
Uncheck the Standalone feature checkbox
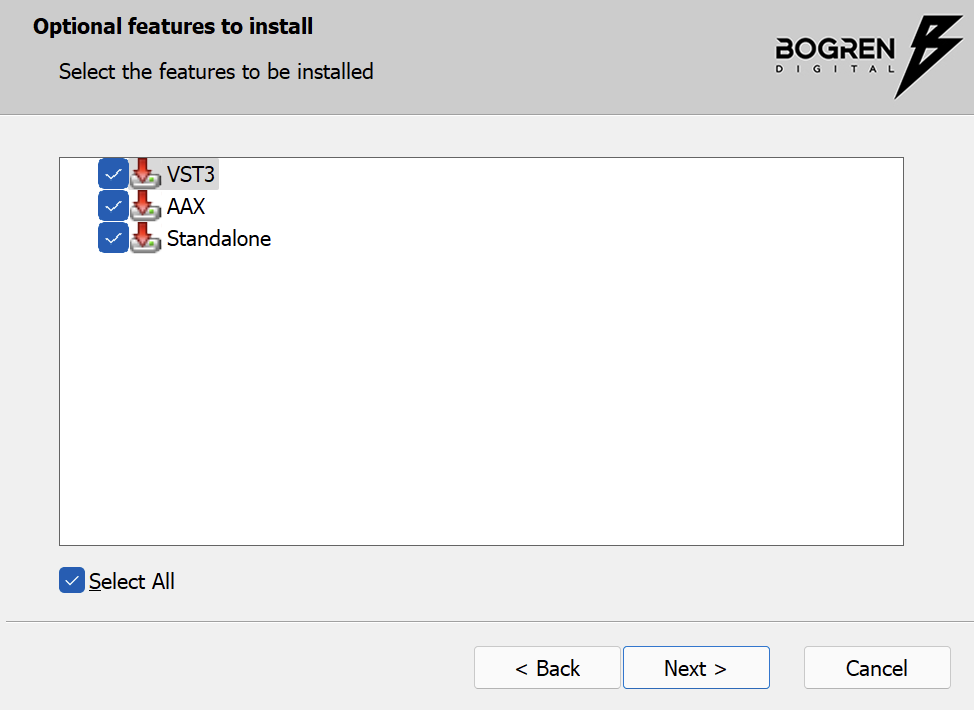[113, 238]
